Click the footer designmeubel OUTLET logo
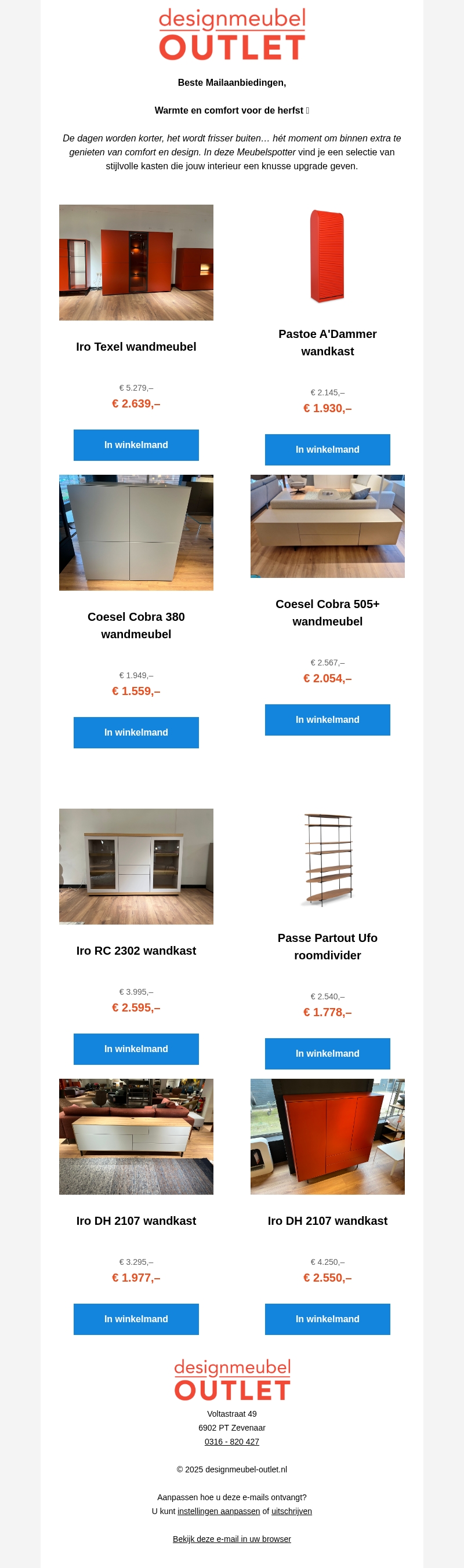This screenshot has height=1568, width=464. pos(232,1380)
